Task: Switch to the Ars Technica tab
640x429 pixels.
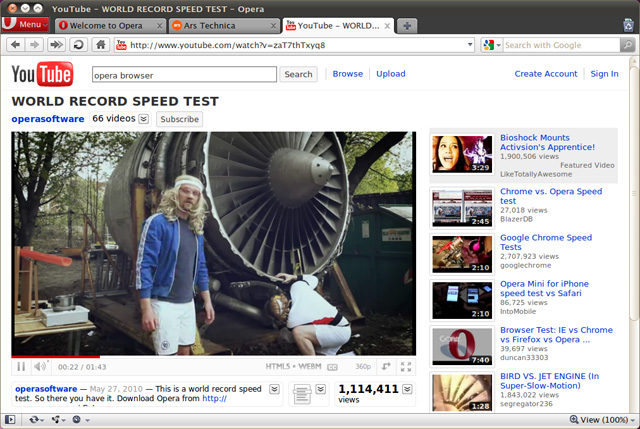Action: 224,25
